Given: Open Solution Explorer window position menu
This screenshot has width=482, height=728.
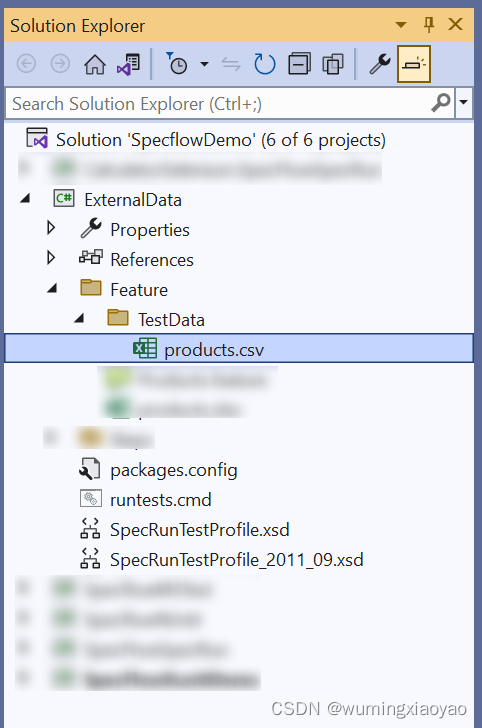Looking at the screenshot, I should coord(401,25).
